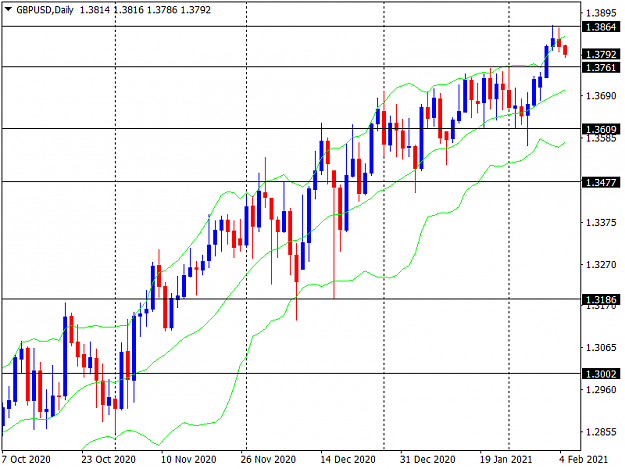Viewport: 625px width, 469px height.
Task: Select the 1.3761 horizontal level label
Action: tap(601, 68)
